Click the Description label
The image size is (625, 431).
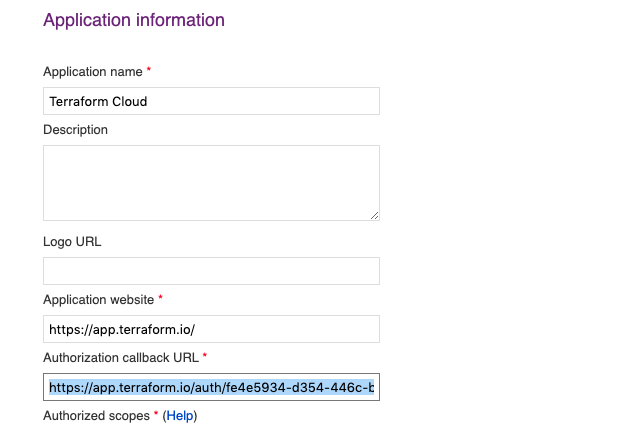click(75, 130)
